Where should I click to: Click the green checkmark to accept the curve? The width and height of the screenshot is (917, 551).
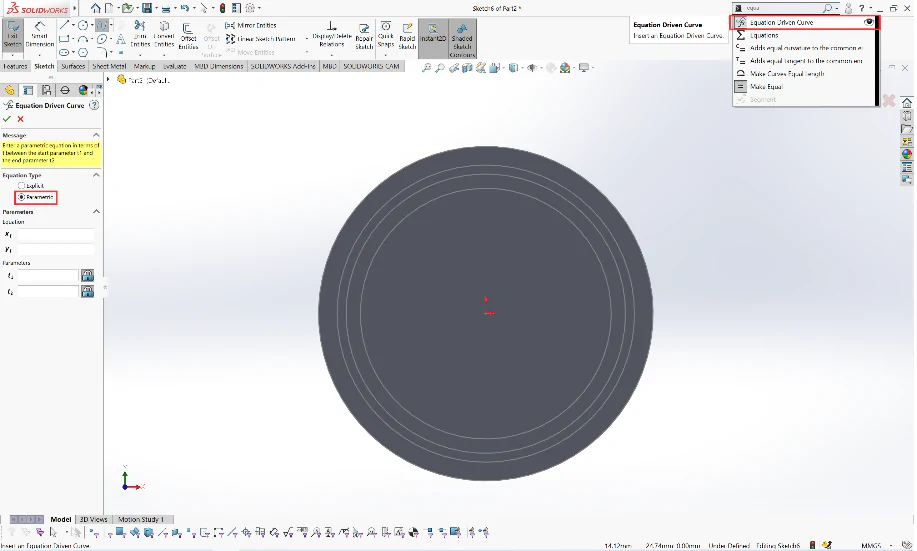pos(7,119)
